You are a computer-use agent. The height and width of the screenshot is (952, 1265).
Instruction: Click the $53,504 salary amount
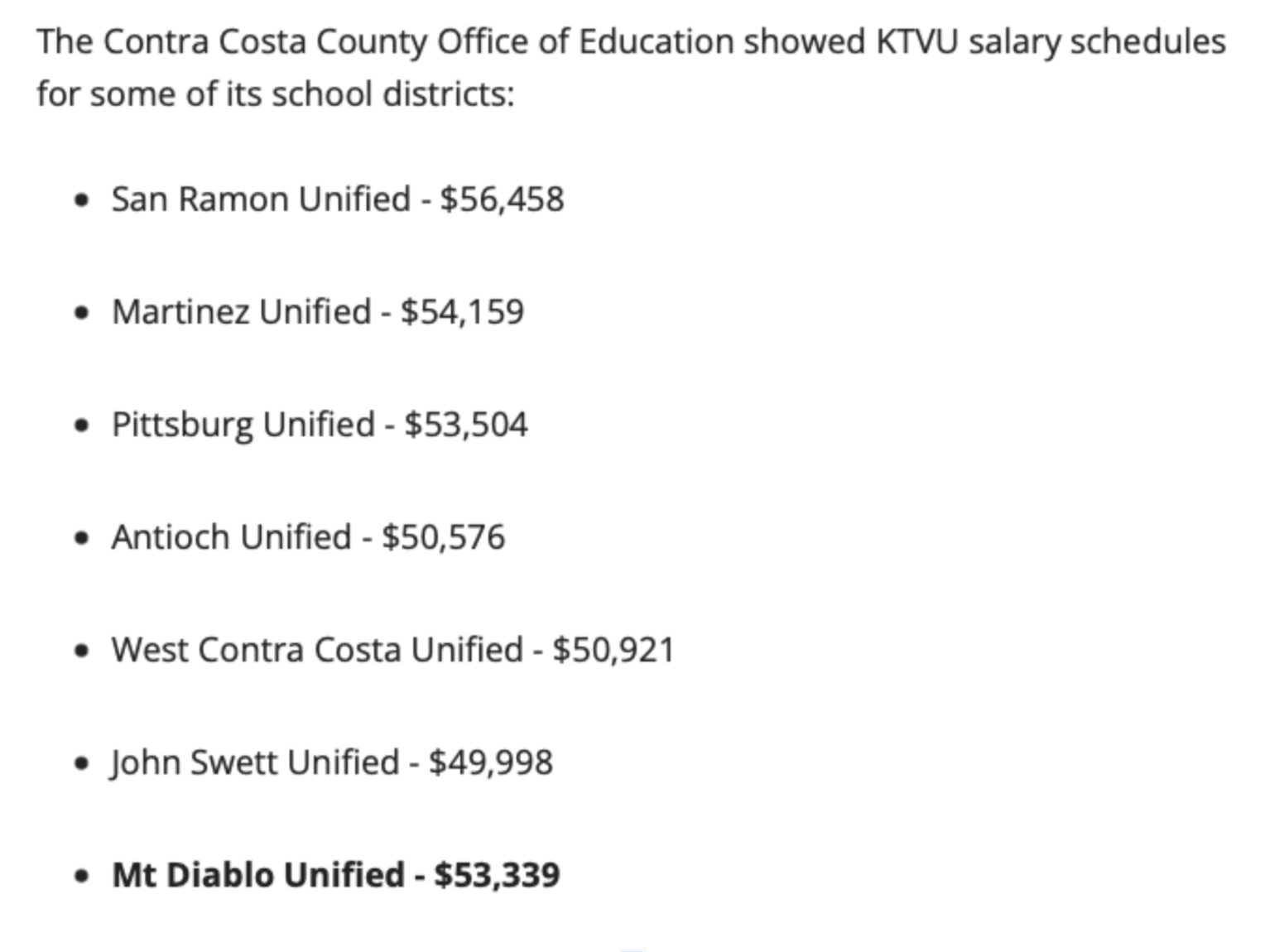pyautogui.click(x=465, y=425)
